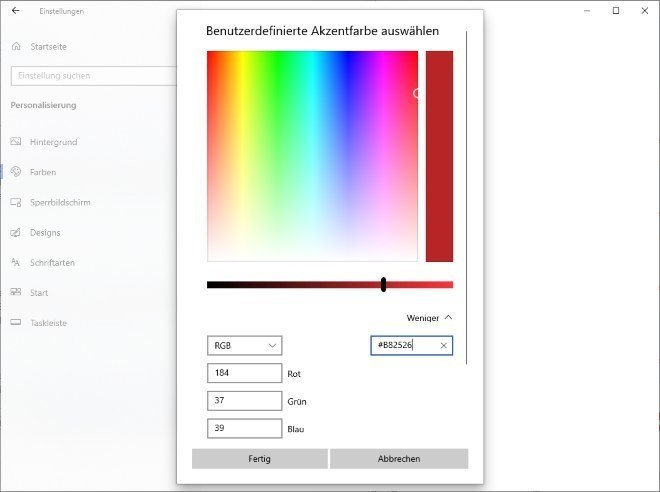Select the Hintergrund sidebar icon
This screenshot has height=492, width=660.
coord(16,142)
